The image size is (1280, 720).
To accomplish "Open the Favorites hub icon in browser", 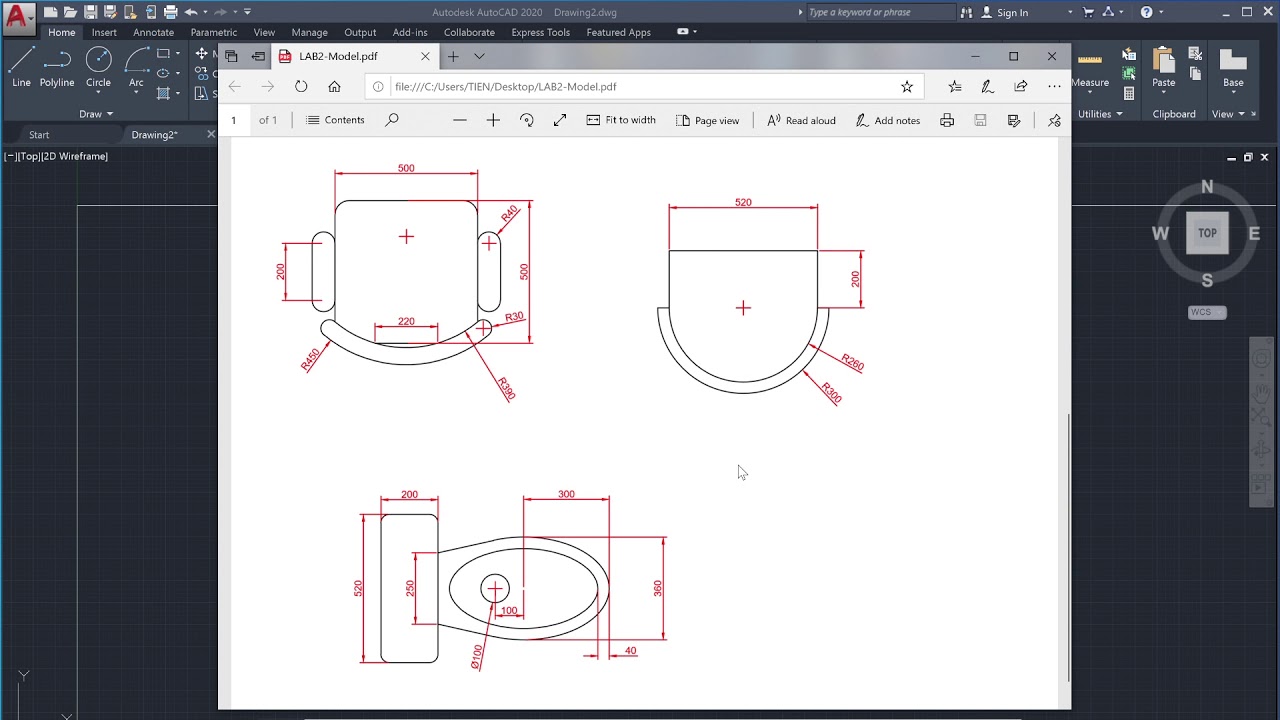I will pyautogui.click(x=955, y=86).
